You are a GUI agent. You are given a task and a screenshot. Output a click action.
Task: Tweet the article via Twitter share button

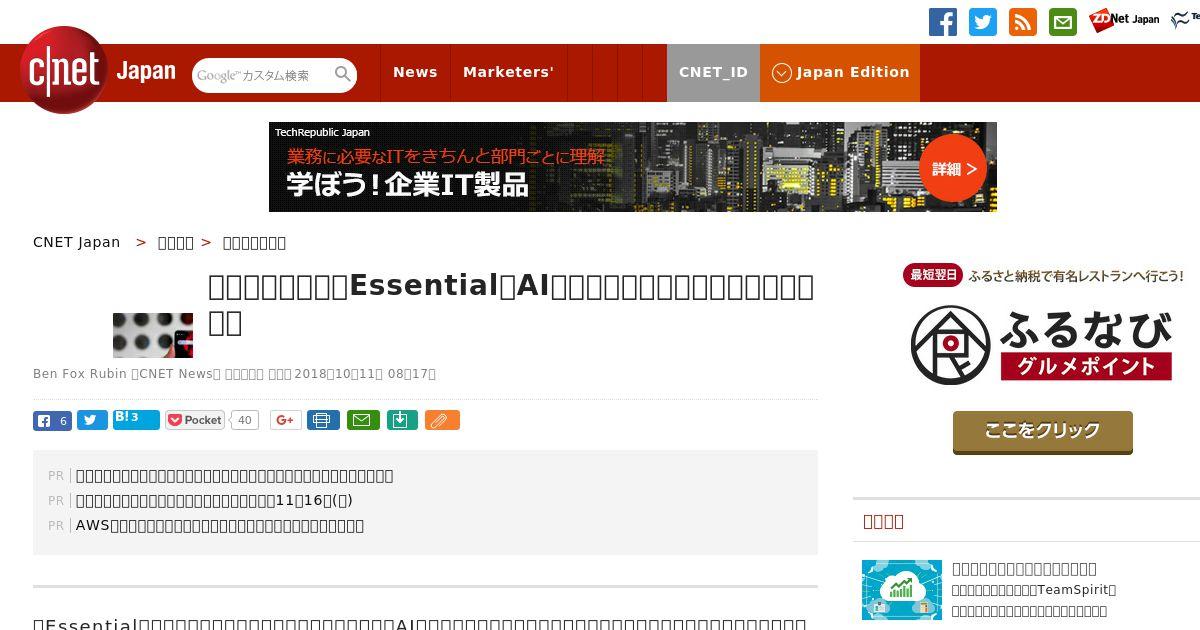(92, 421)
